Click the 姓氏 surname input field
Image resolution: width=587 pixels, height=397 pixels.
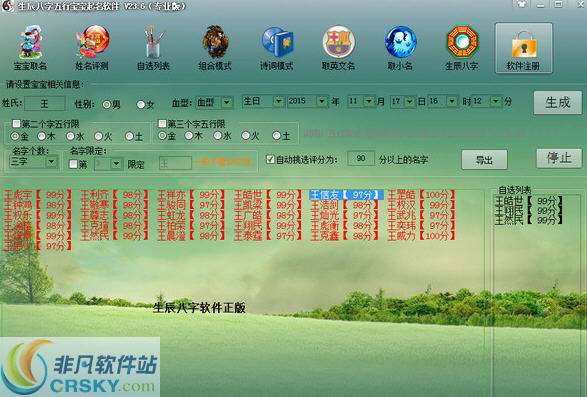pos(45,103)
